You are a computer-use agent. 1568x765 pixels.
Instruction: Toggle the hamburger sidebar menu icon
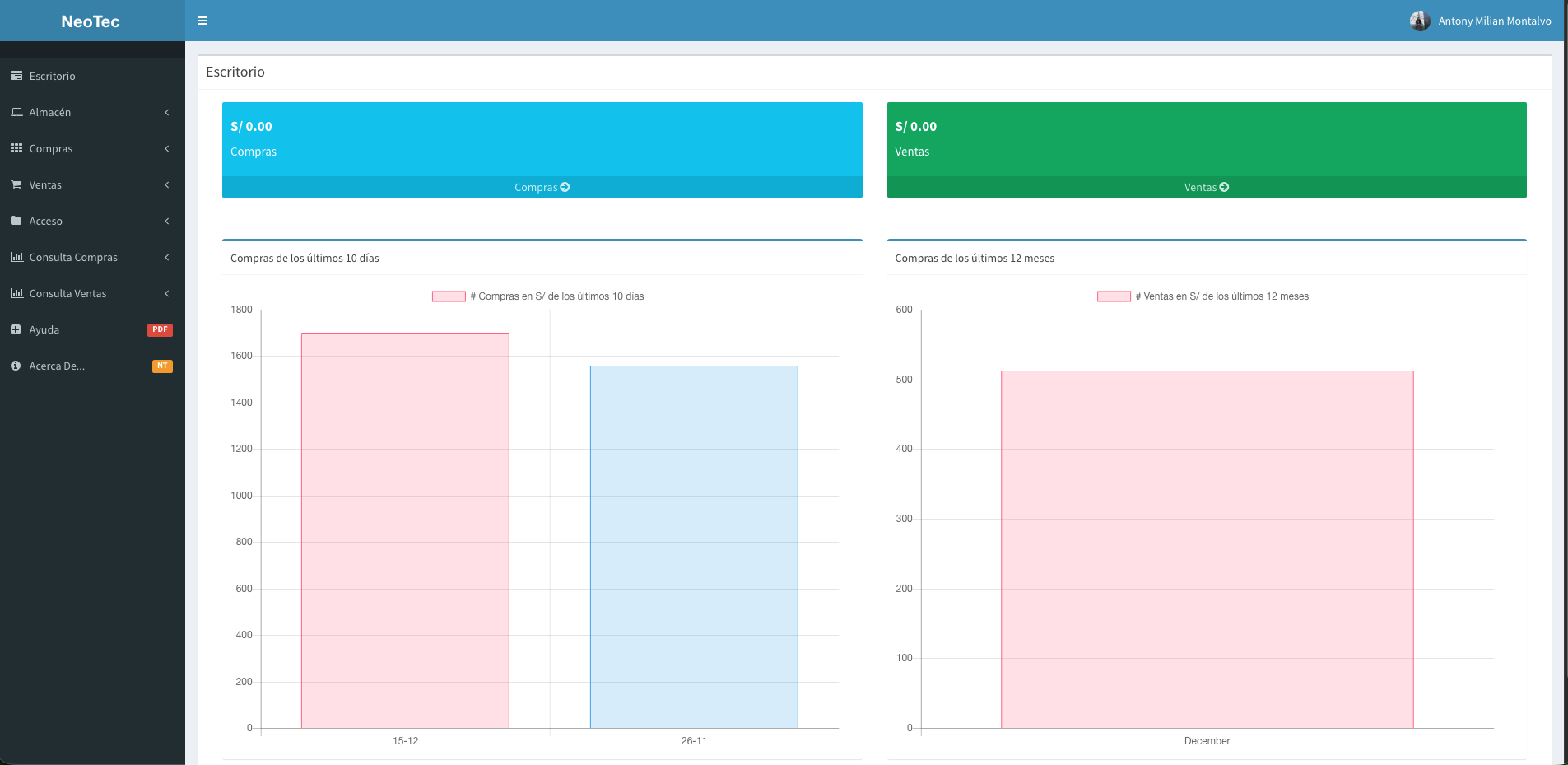[x=202, y=21]
